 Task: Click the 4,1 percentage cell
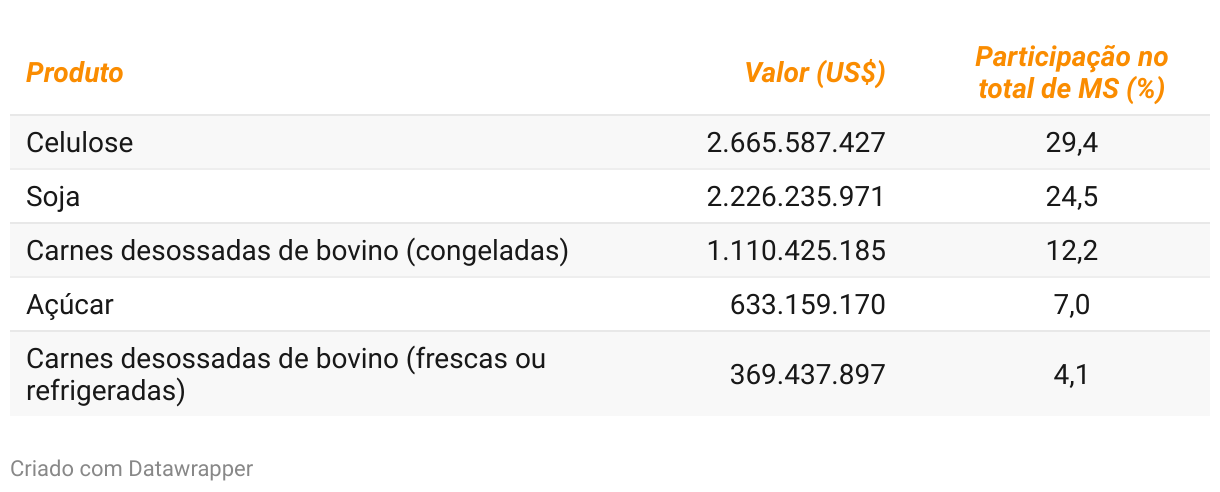[1072, 375]
